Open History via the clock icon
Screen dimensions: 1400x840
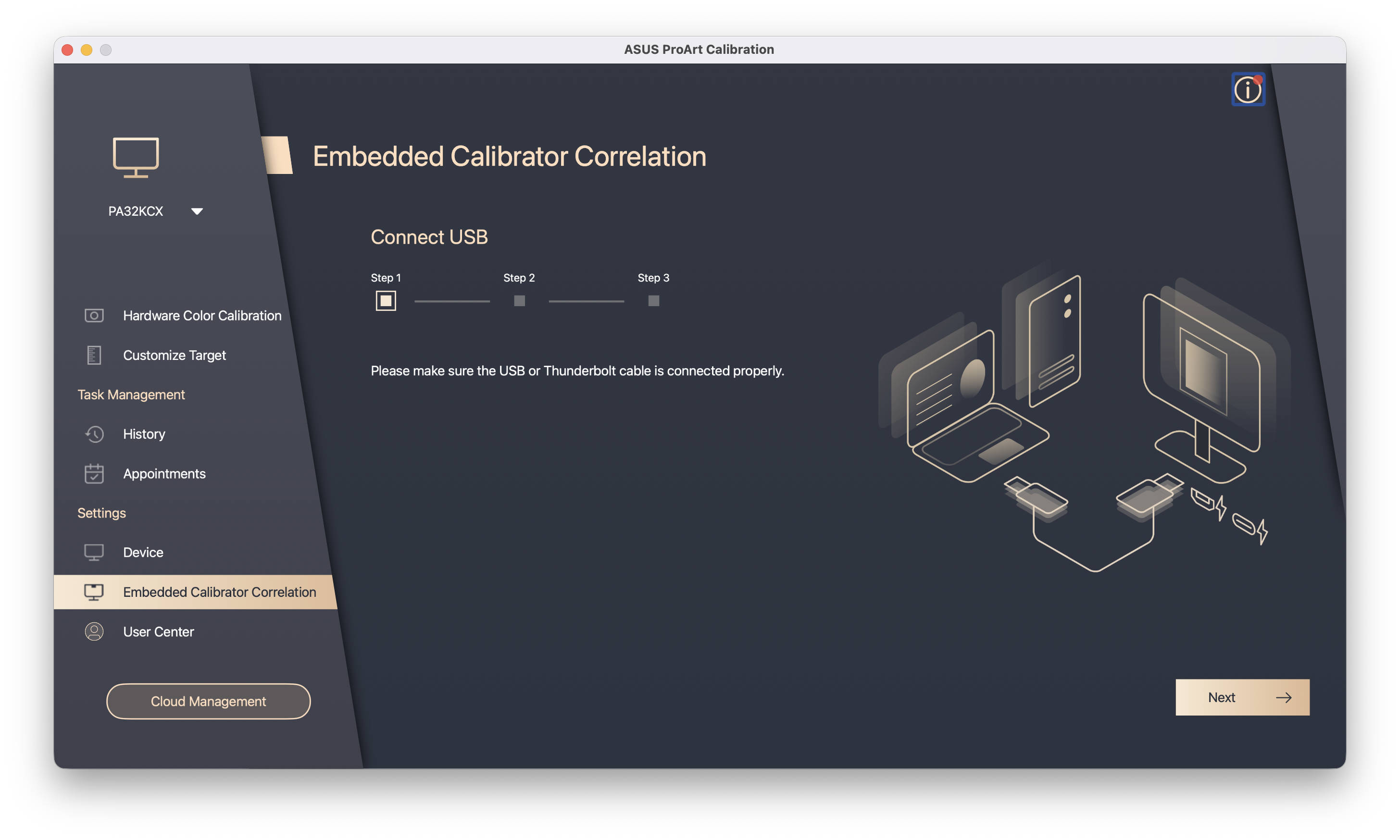pyautogui.click(x=94, y=434)
